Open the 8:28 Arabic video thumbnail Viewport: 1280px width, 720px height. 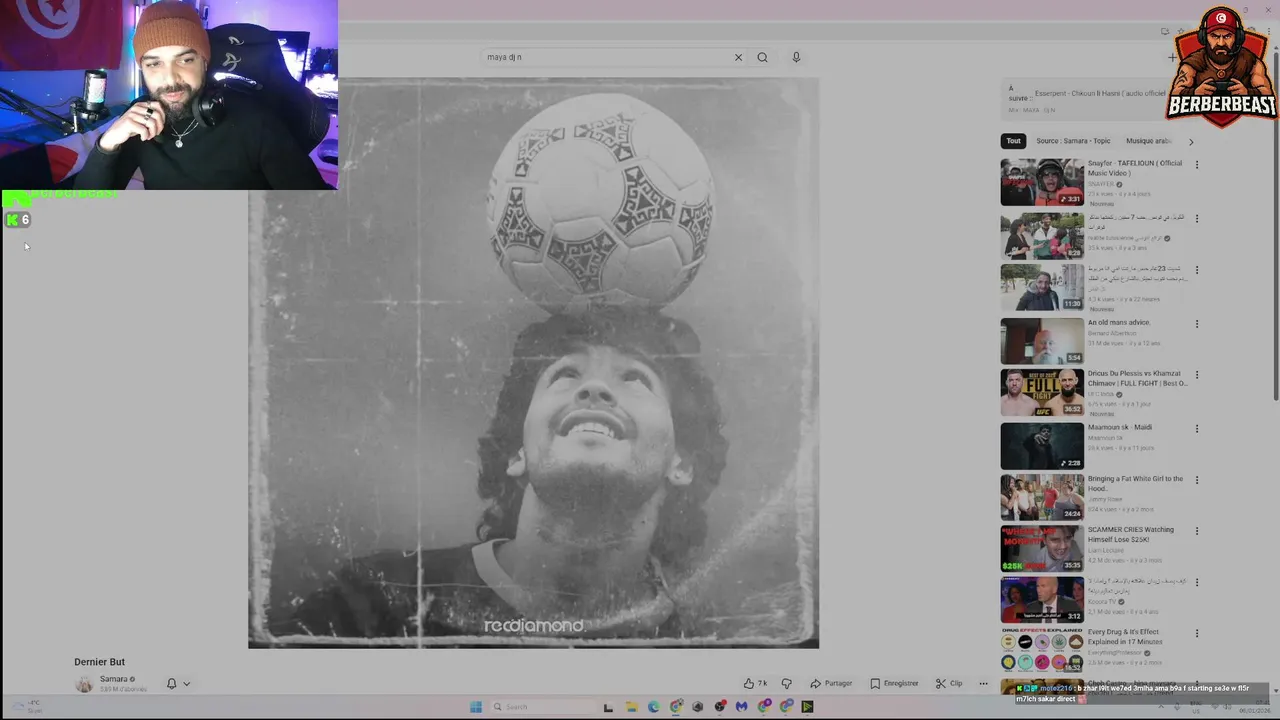(x=1042, y=235)
